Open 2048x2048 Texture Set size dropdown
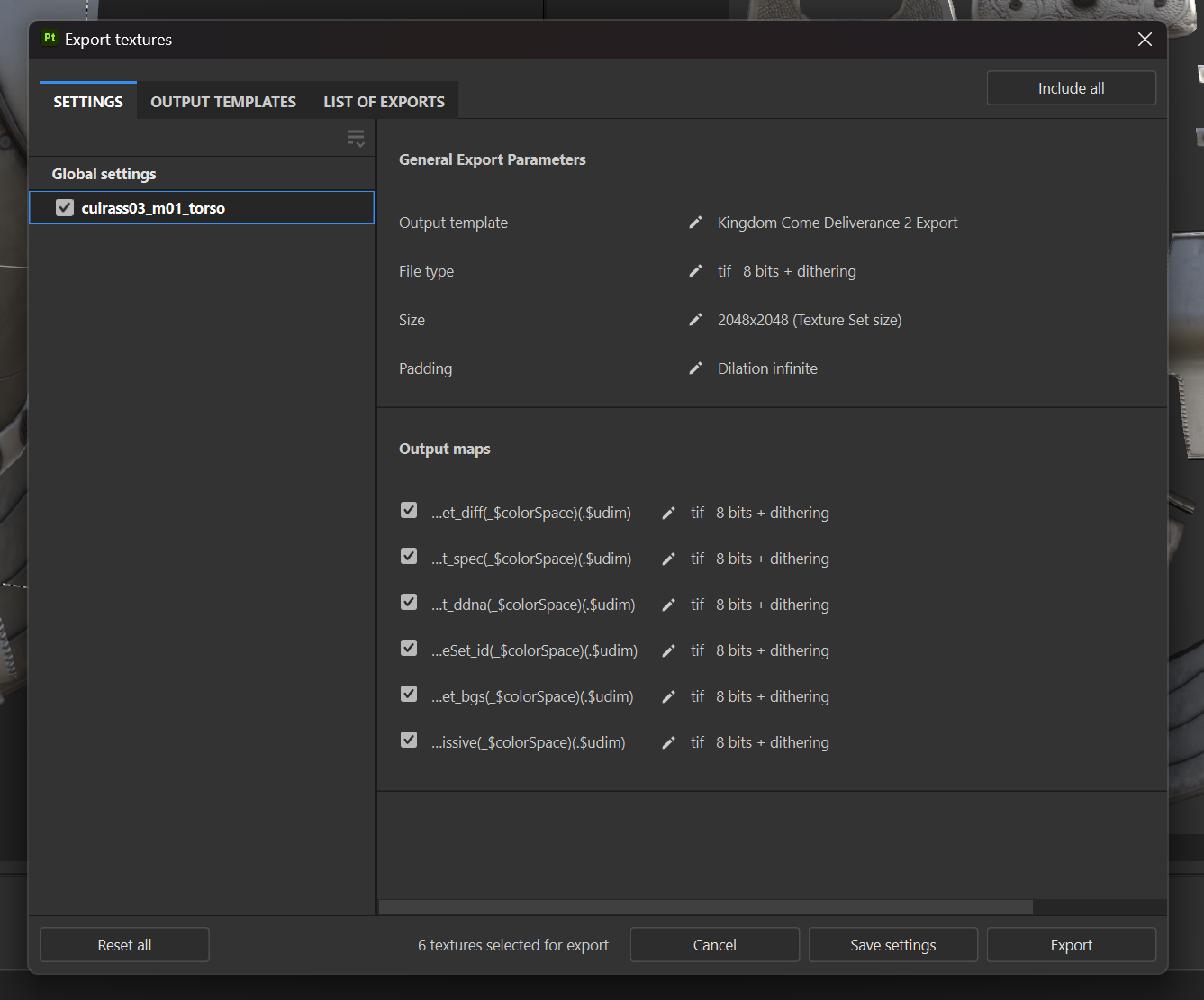This screenshot has width=1204, height=1000. click(x=810, y=320)
